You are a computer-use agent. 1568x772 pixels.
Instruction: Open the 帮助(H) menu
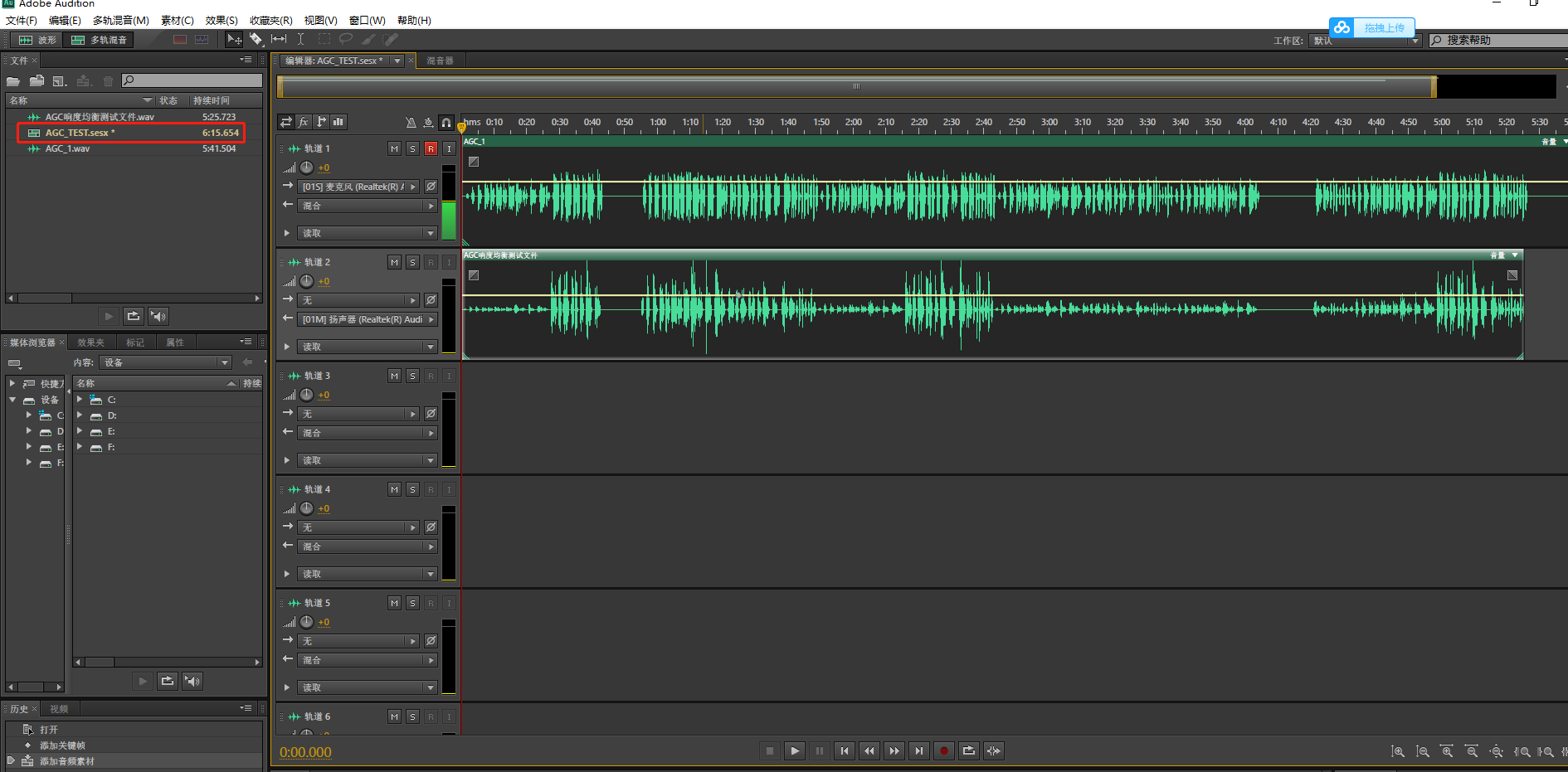414,21
